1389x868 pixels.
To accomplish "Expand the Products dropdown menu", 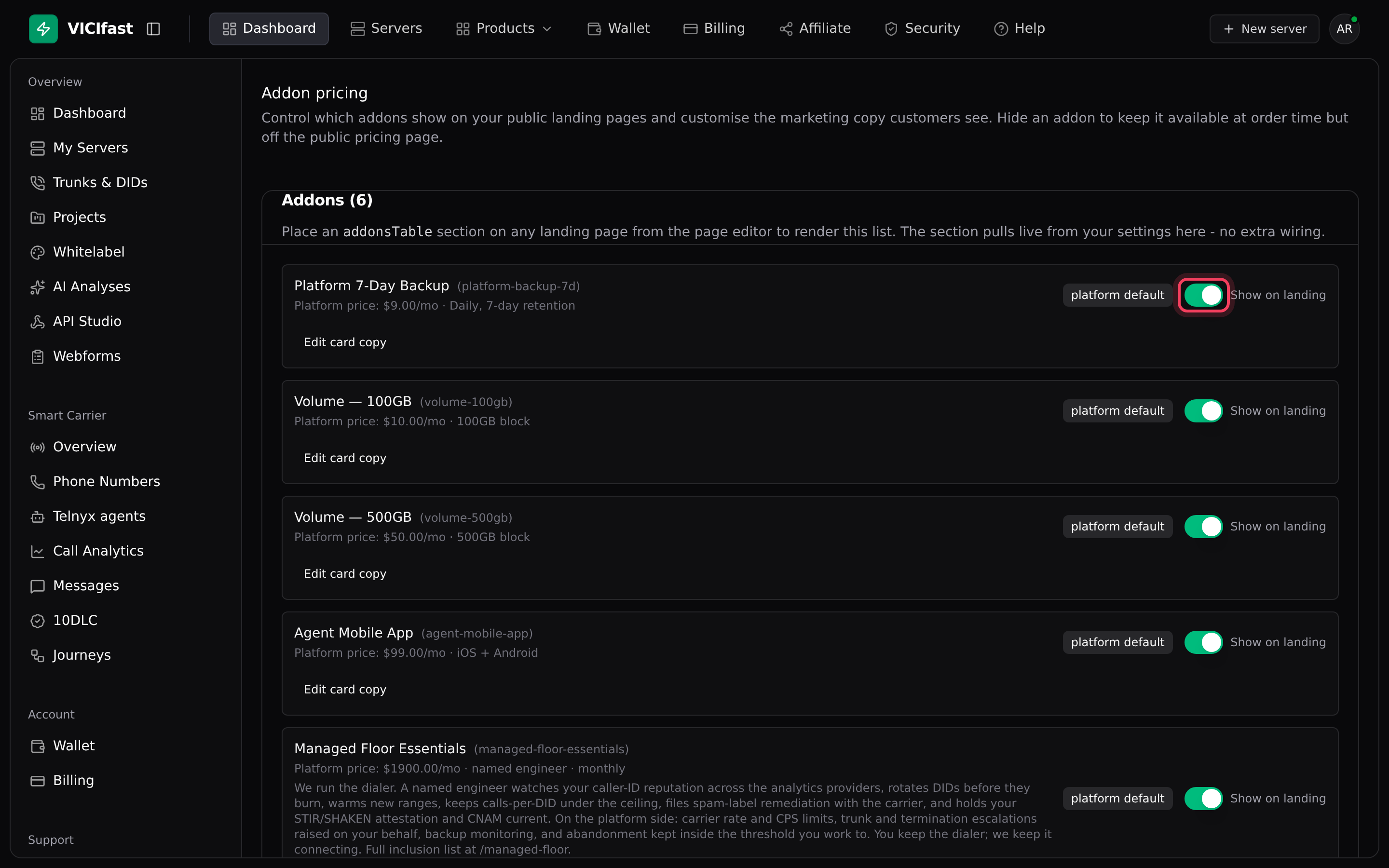I will 504,29.
